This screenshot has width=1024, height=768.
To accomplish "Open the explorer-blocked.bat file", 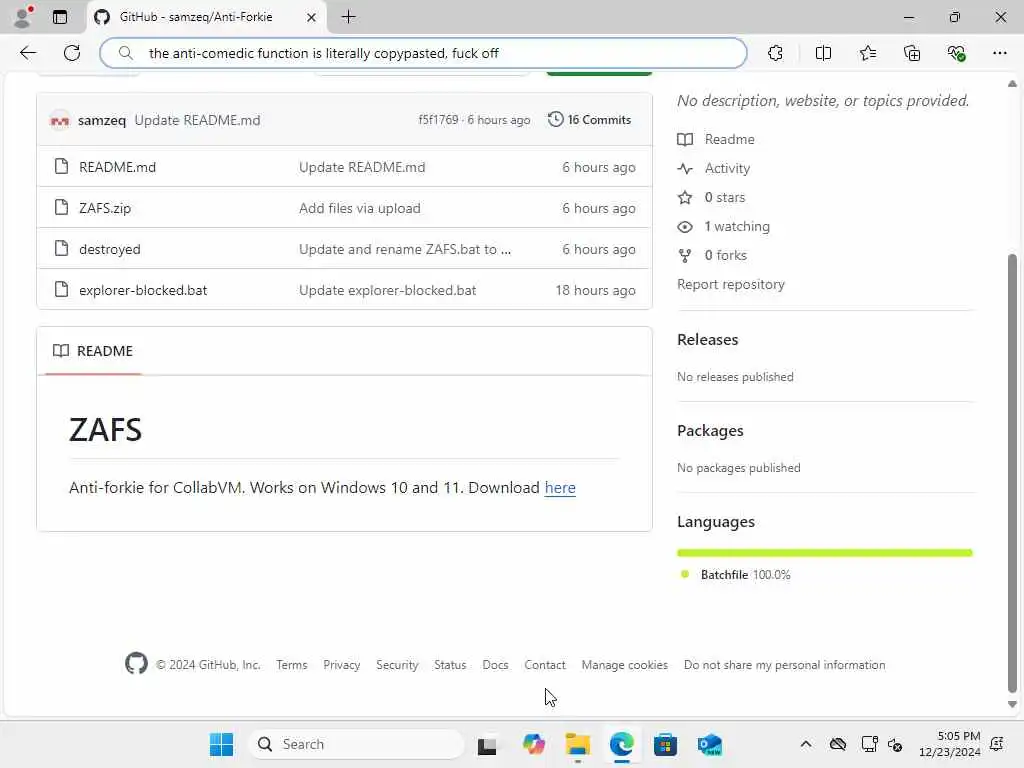I will click(143, 291).
